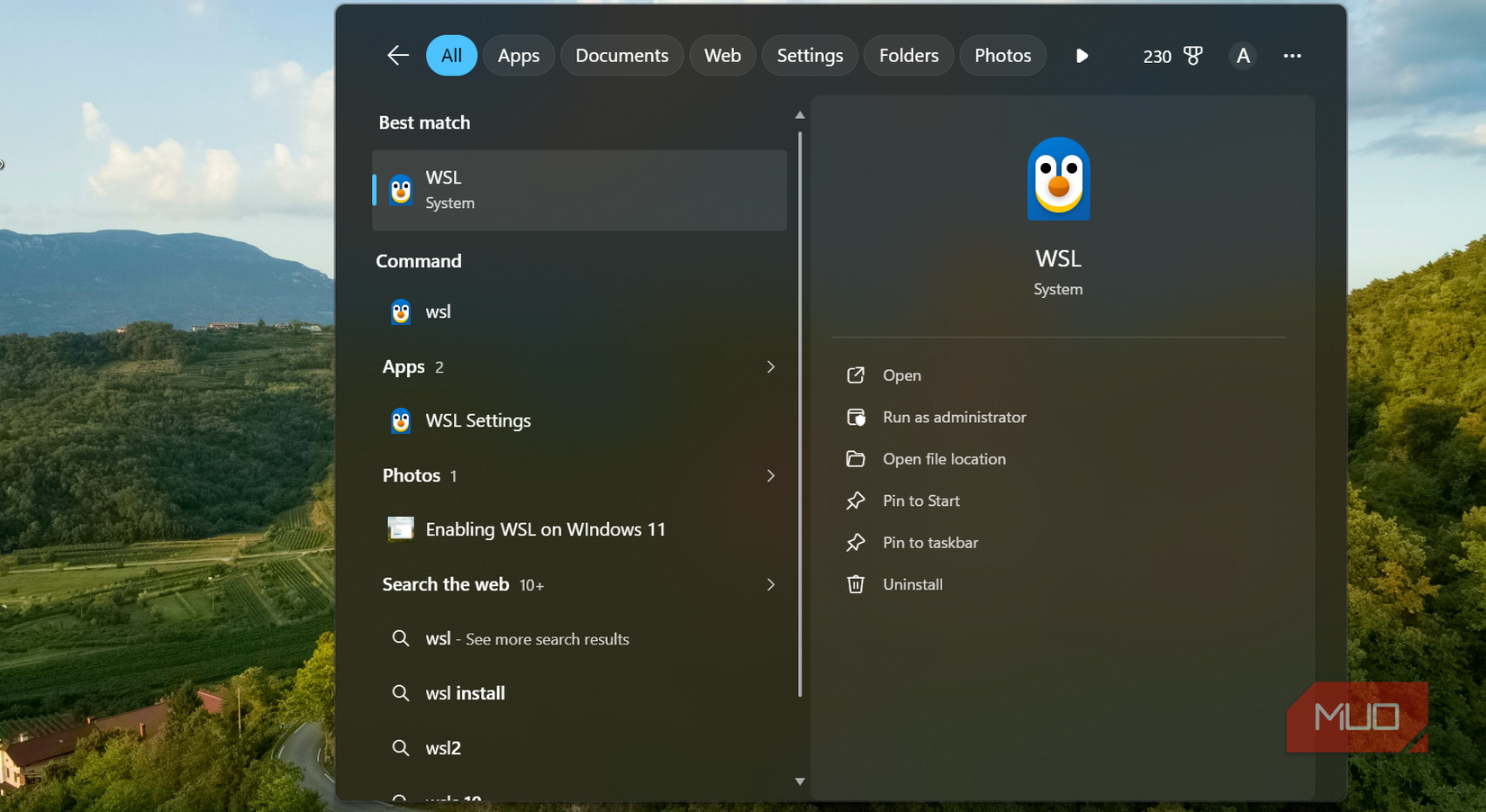The height and width of the screenshot is (812, 1486).
Task: Expand the Photos results section chevron
Action: (x=771, y=475)
